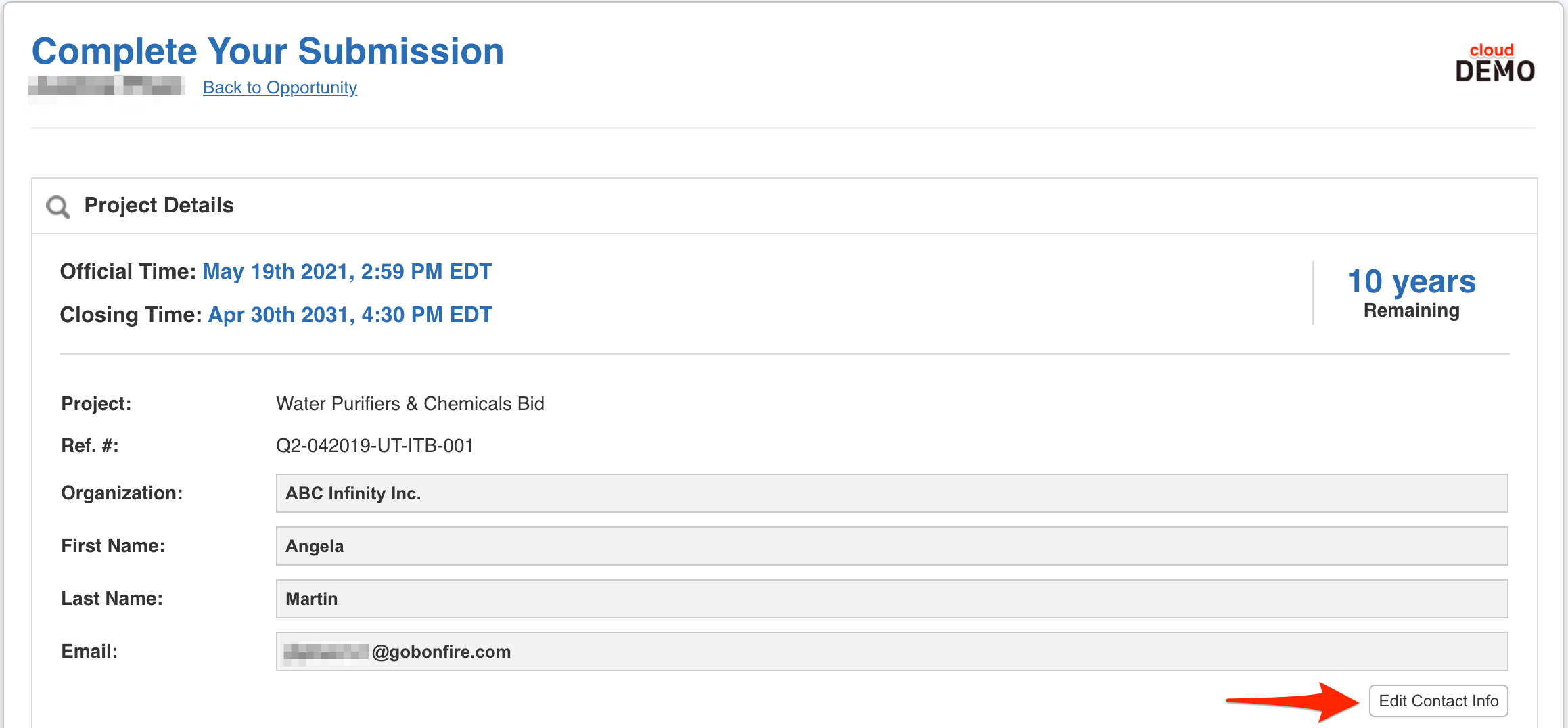Screen dimensions: 1568x728
Task: Click the cloud DEMO logo
Action: tap(1494, 64)
